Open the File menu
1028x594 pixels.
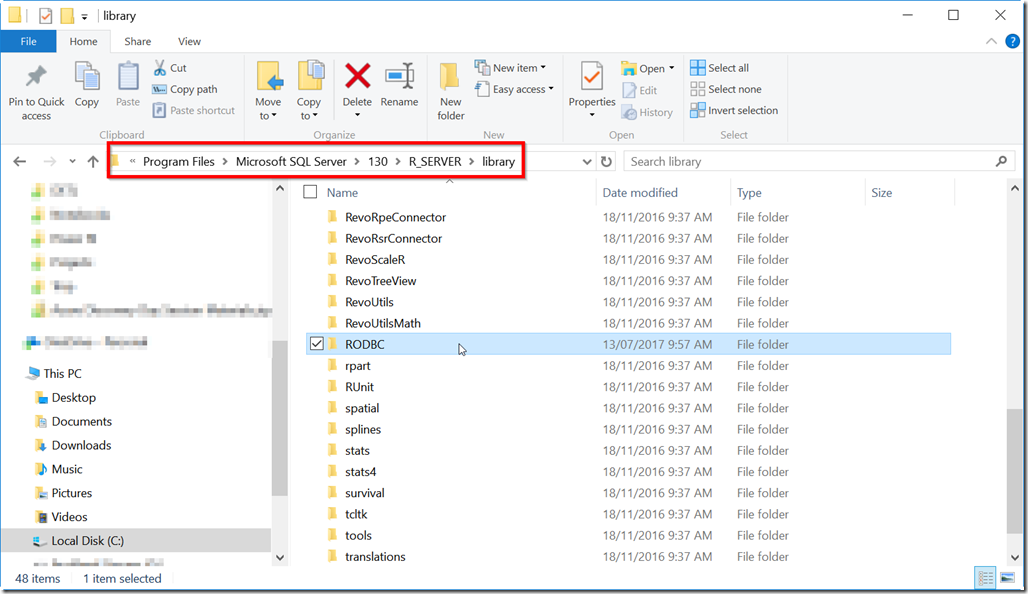(x=28, y=41)
